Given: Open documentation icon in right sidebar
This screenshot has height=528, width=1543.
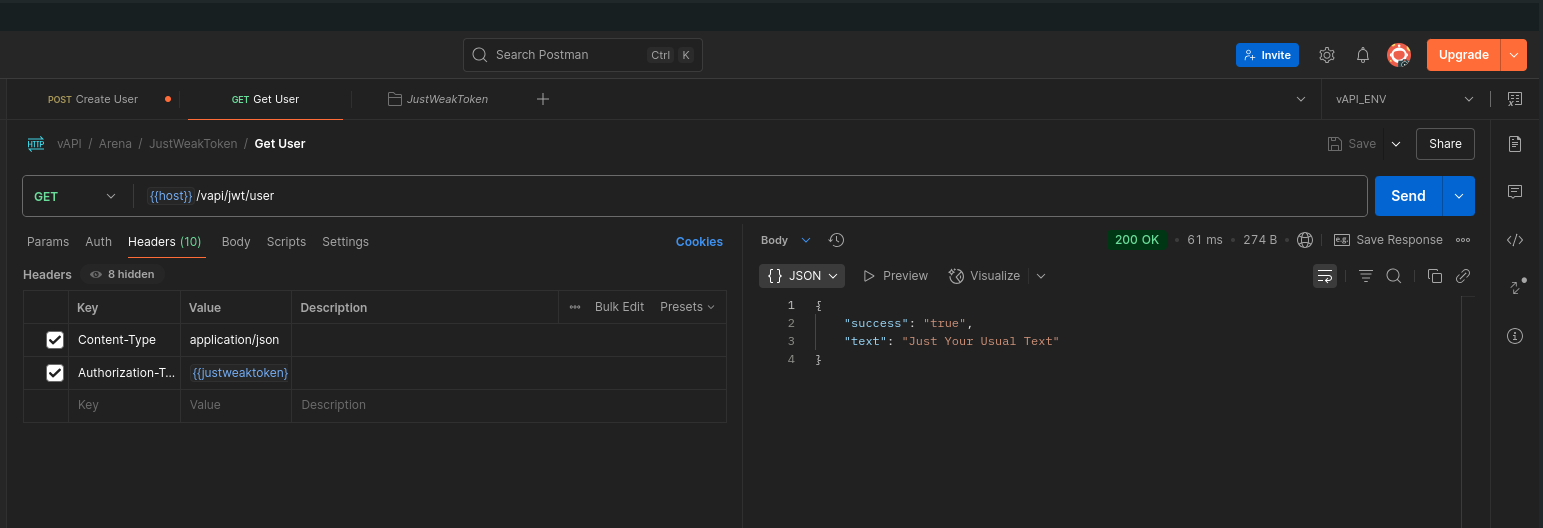Looking at the screenshot, I should click(1515, 144).
